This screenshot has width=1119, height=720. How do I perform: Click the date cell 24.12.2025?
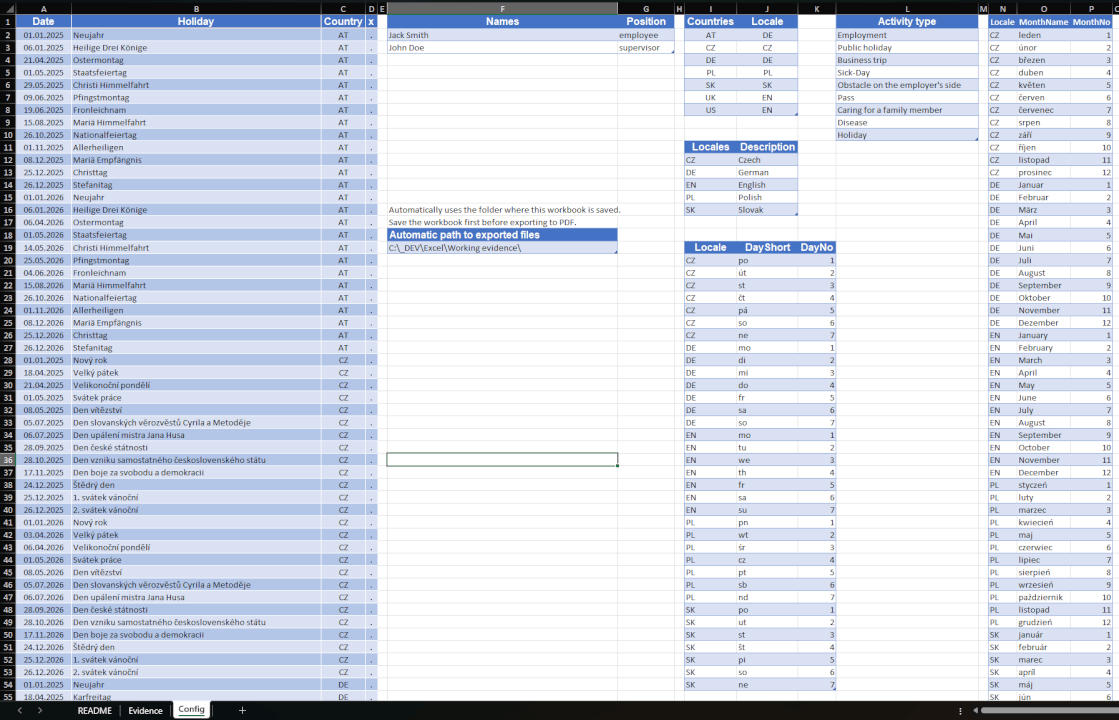pyautogui.click(x=44, y=485)
